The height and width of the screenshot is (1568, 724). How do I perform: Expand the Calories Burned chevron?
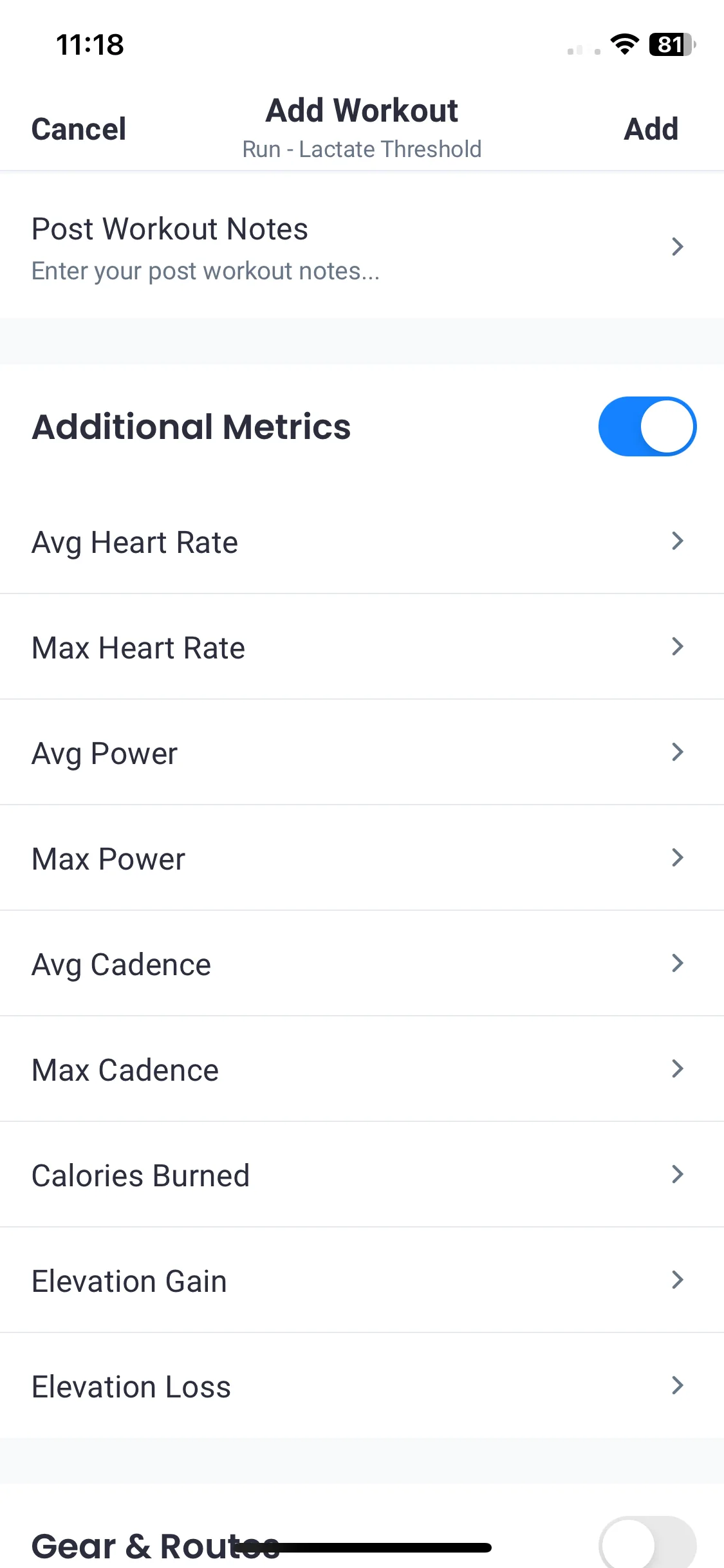click(677, 1174)
